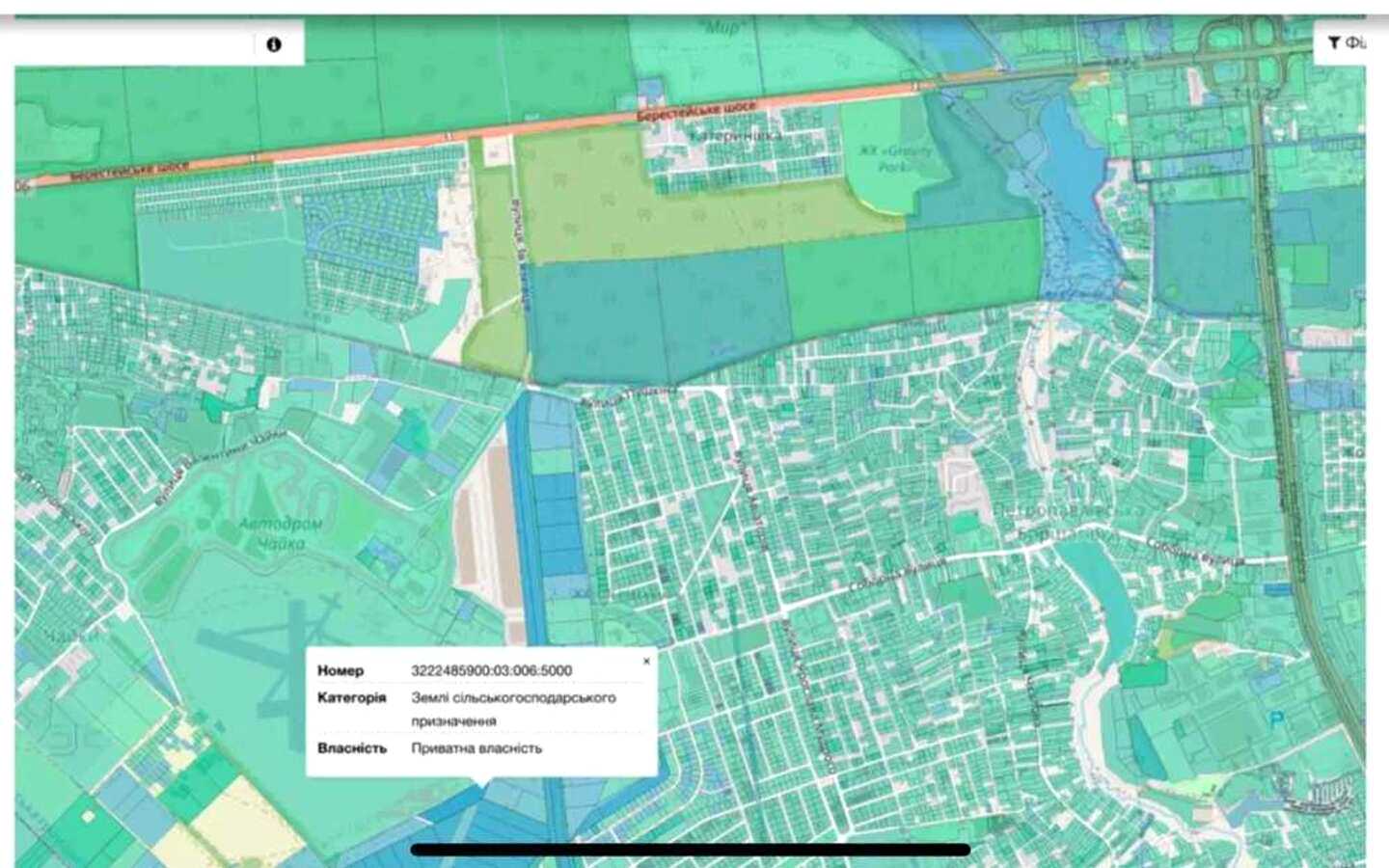Click the blue parking P icon

click(1278, 719)
